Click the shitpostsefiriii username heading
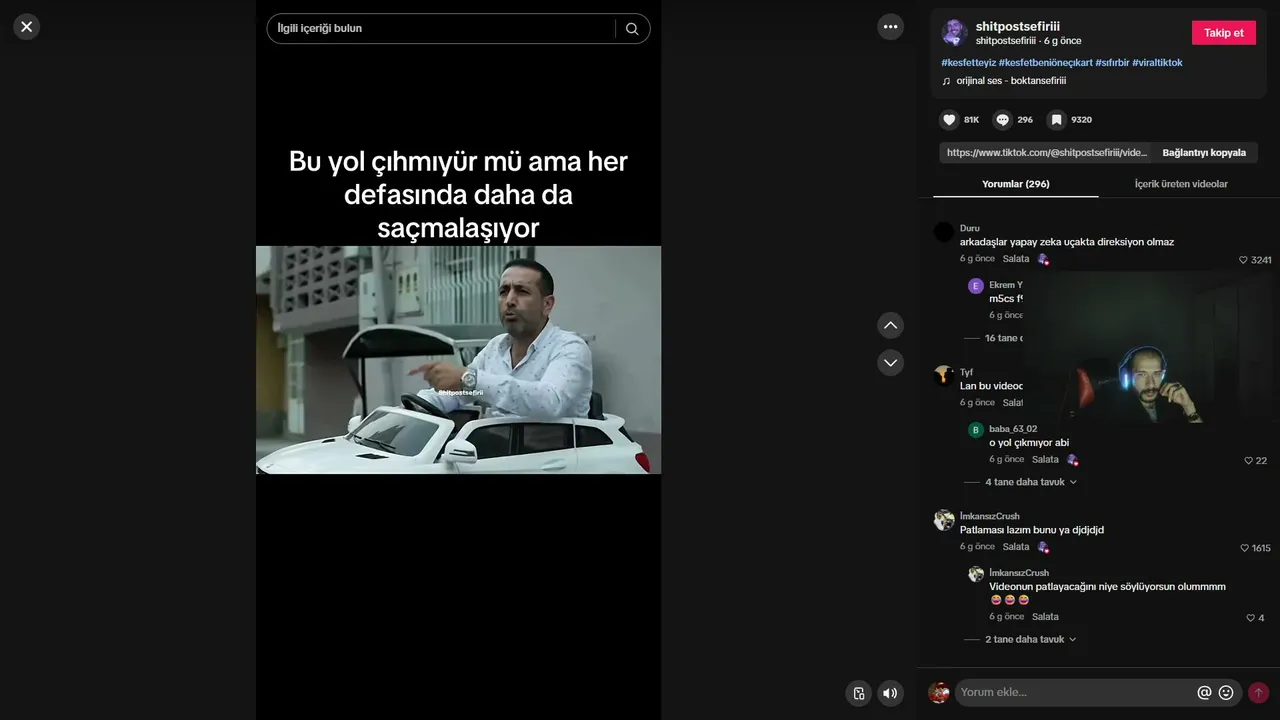The width and height of the screenshot is (1280, 720). coord(1018,26)
